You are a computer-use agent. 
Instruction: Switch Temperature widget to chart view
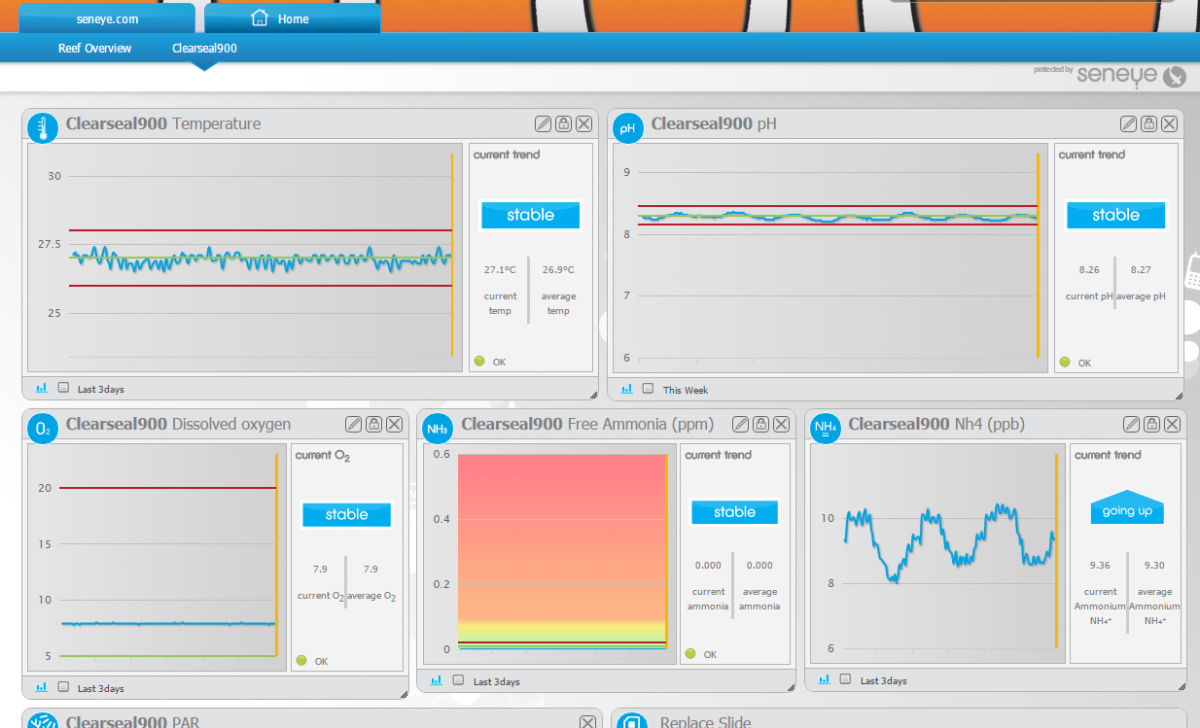click(x=42, y=388)
